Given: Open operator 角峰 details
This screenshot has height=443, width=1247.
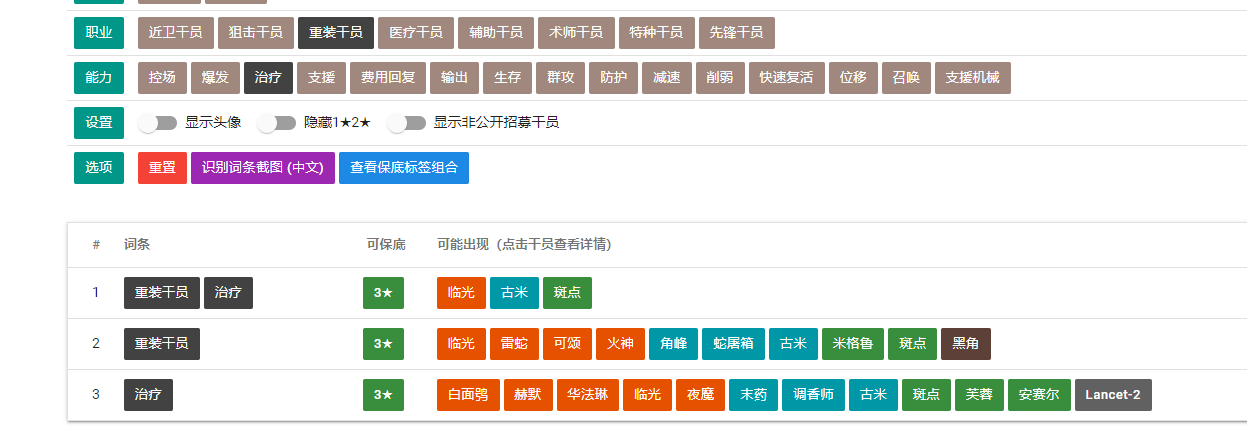Looking at the screenshot, I should [x=673, y=344].
